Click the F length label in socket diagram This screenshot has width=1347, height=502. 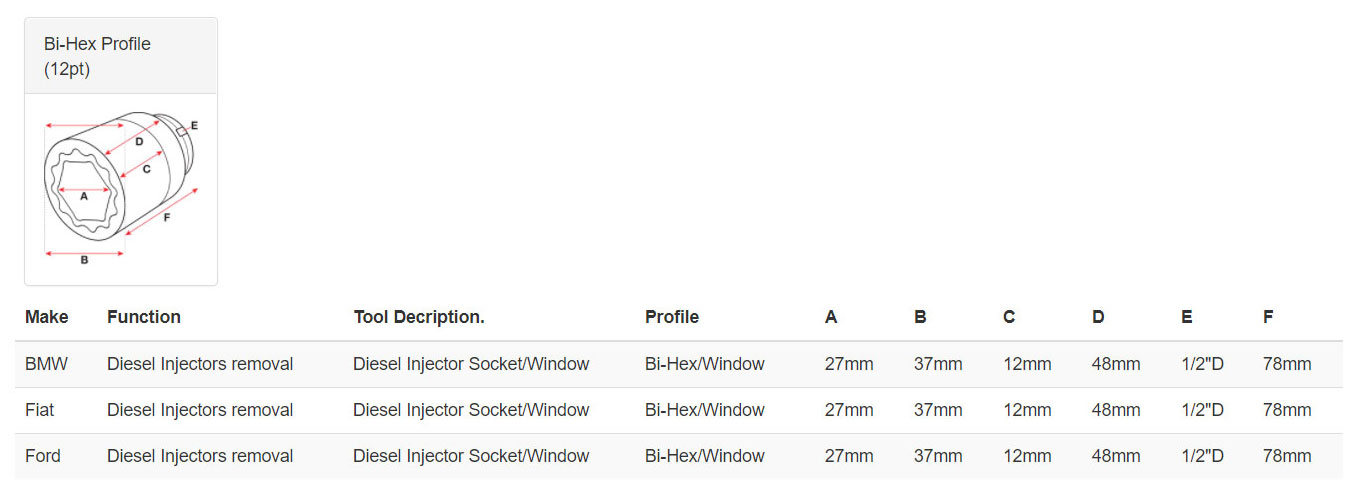(x=166, y=217)
